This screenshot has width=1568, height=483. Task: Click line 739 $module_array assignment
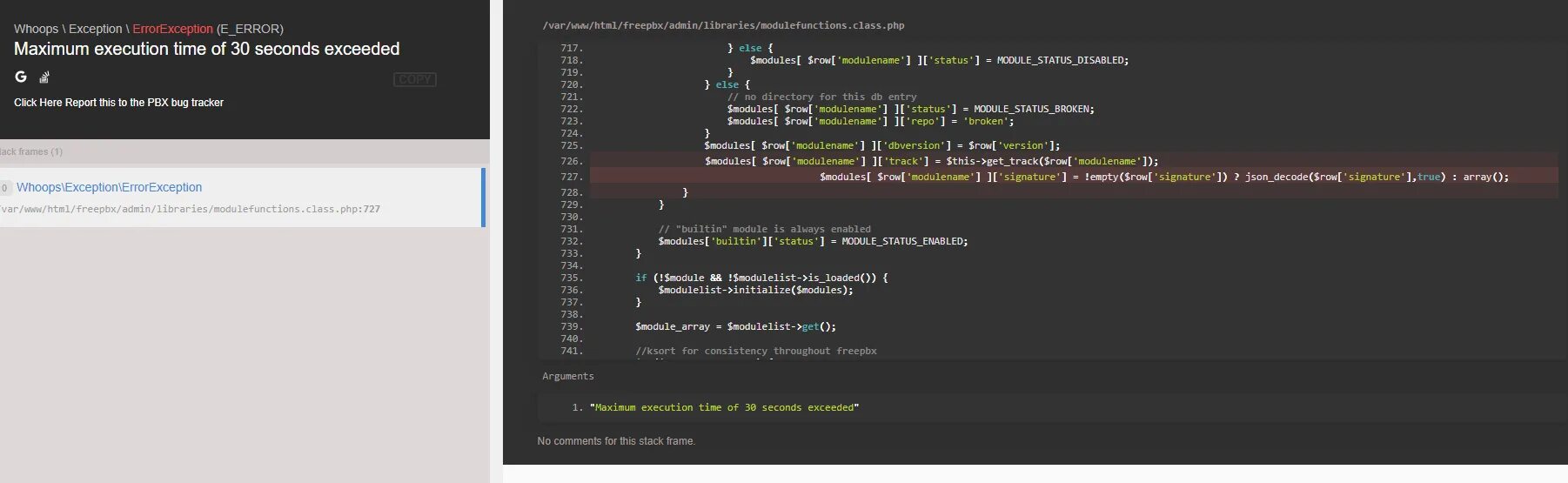[x=735, y=326]
